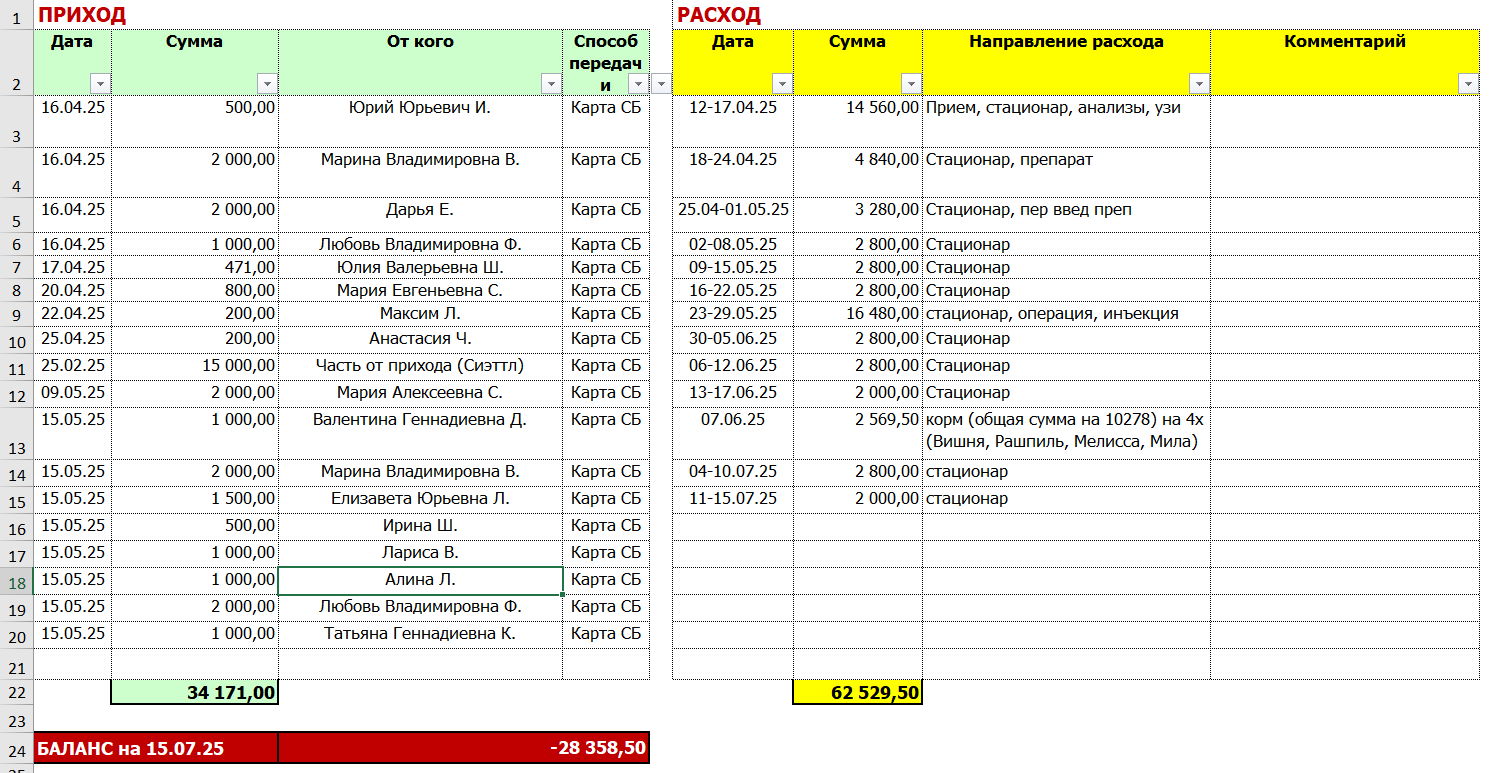Select the cell Ирина Ш.
1492x773 pixels.
point(420,525)
